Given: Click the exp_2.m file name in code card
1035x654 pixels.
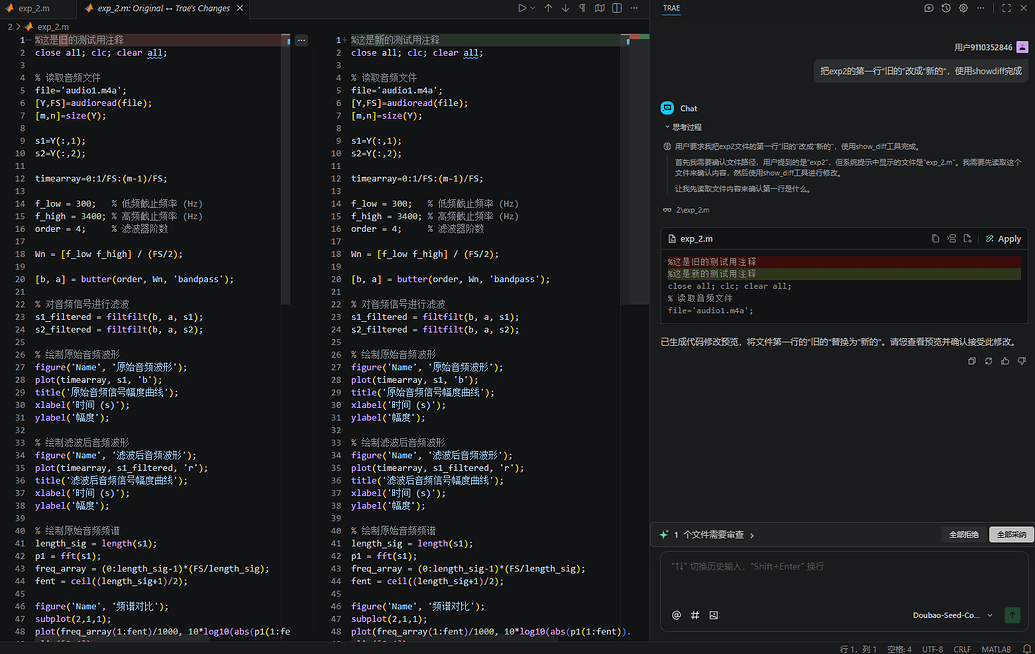Looking at the screenshot, I should pos(696,239).
